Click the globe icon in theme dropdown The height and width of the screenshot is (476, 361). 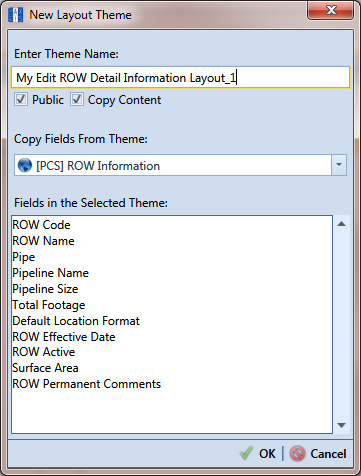click(x=25, y=165)
